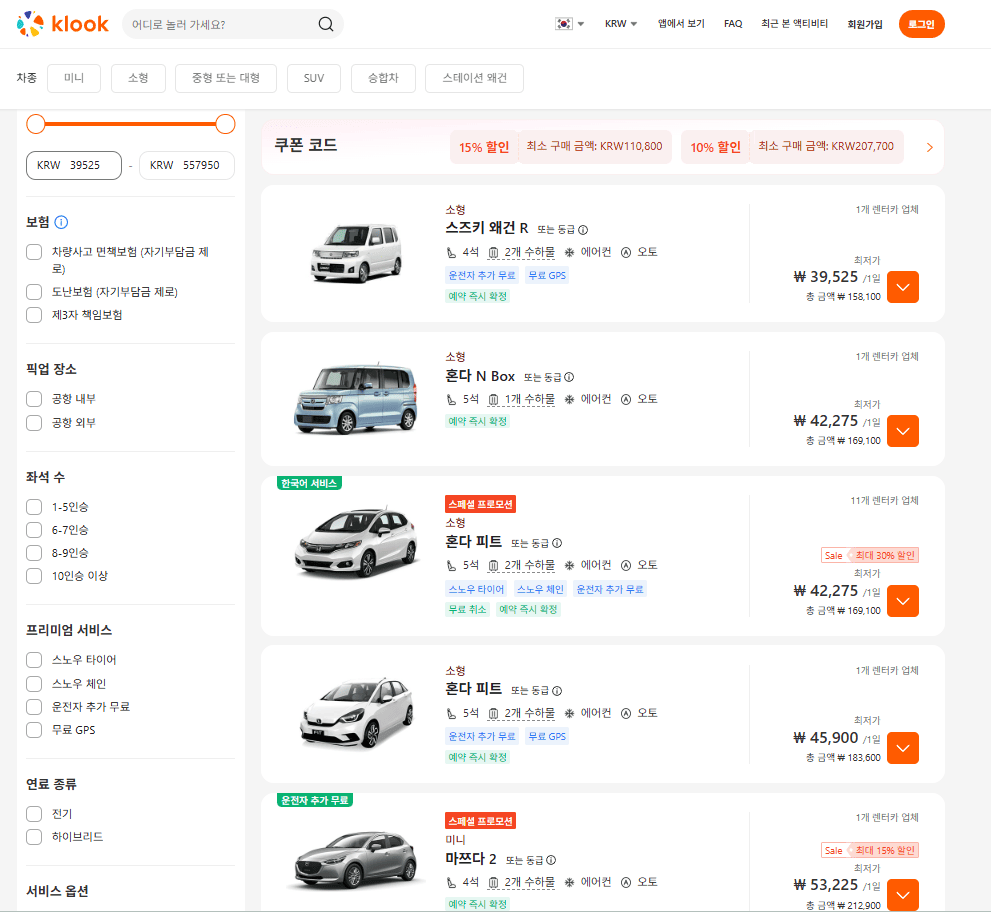Check 스노우 타이어 premium service
The height and width of the screenshot is (912, 991).
34,660
